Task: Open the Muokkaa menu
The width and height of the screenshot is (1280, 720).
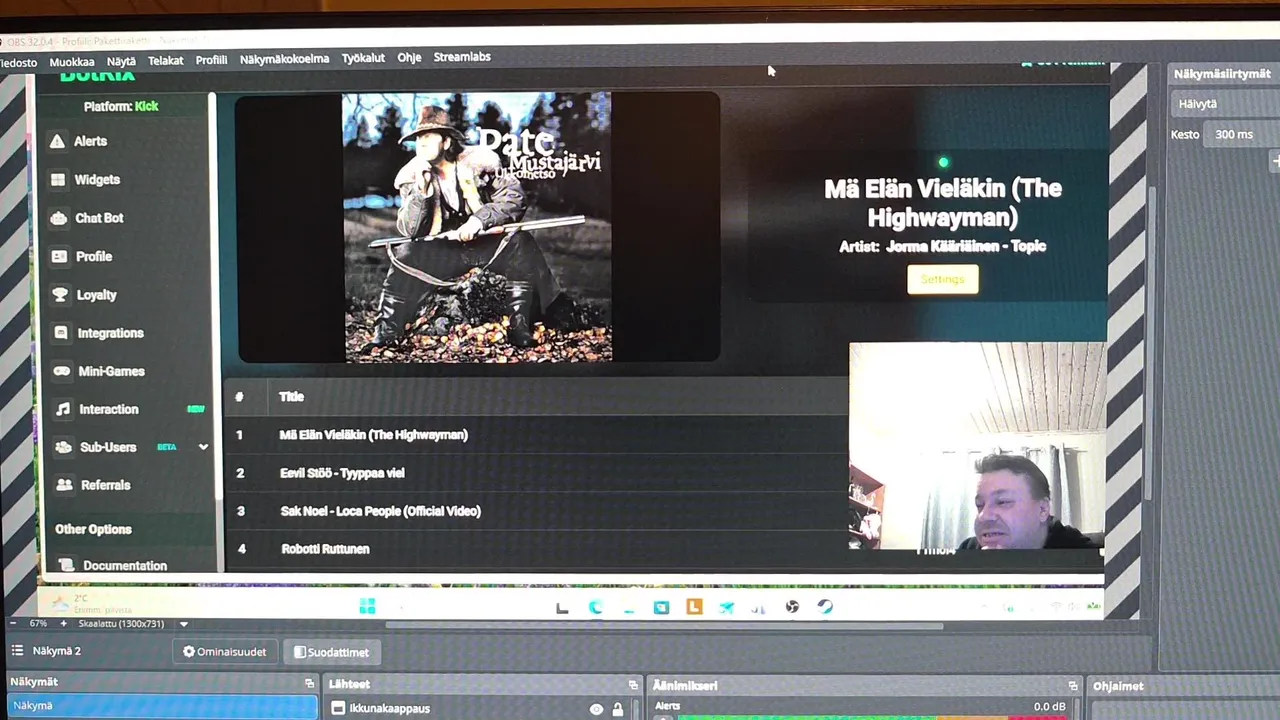Action: tap(72, 62)
